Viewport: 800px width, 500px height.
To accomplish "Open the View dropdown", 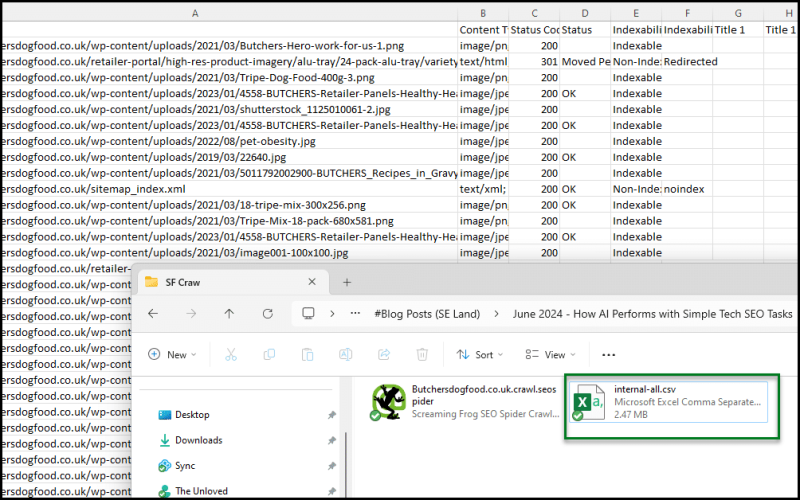I will pyautogui.click(x=551, y=355).
